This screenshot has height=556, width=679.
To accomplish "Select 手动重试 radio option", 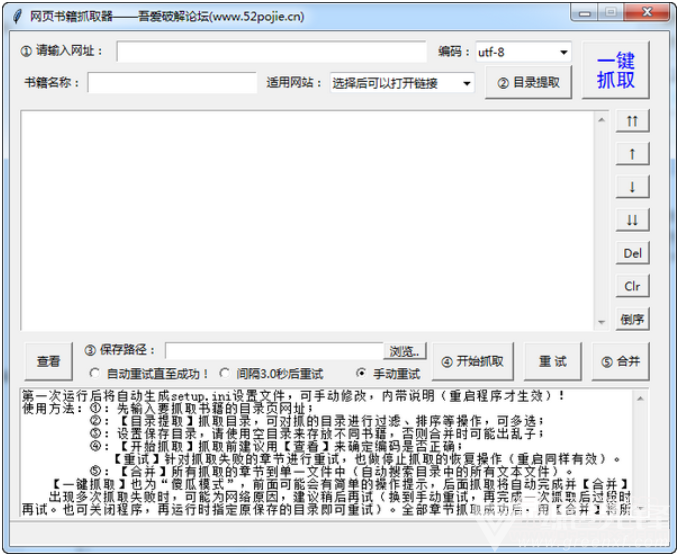I will (361, 373).
